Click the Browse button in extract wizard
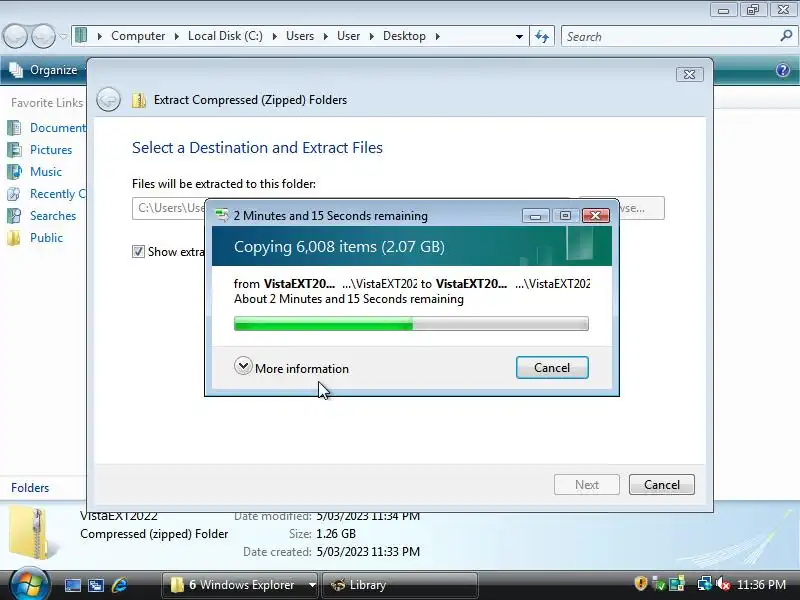 click(x=641, y=208)
